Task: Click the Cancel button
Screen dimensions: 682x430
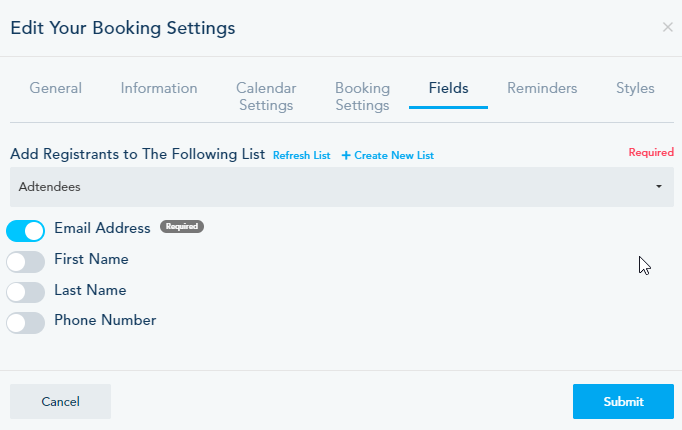Action: [60, 401]
